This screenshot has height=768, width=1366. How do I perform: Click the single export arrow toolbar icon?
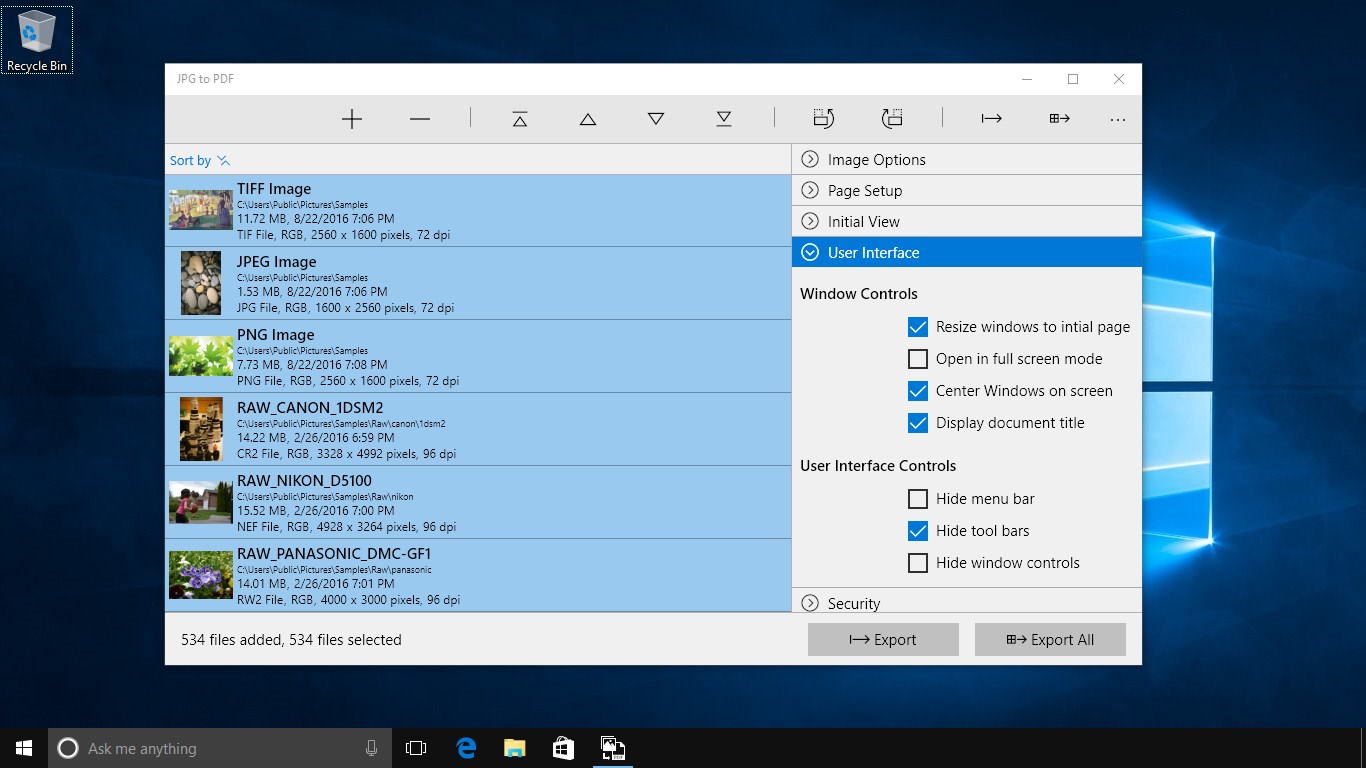(x=992, y=119)
